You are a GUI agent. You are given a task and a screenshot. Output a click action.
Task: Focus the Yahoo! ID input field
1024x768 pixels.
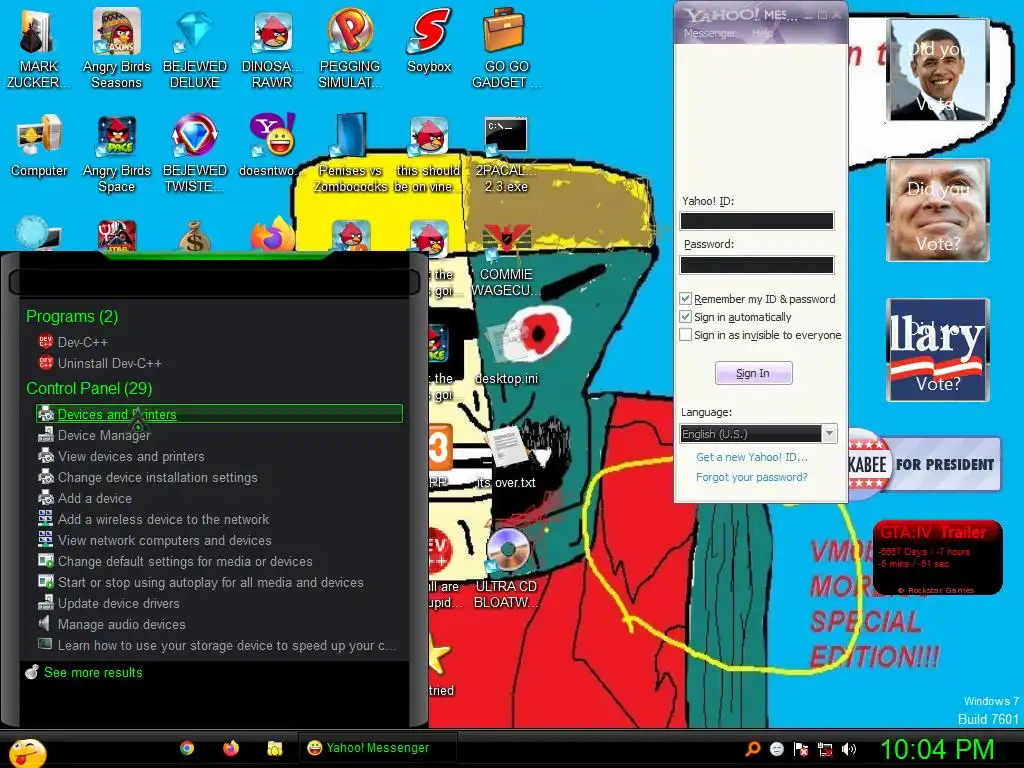(x=757, y=221)
